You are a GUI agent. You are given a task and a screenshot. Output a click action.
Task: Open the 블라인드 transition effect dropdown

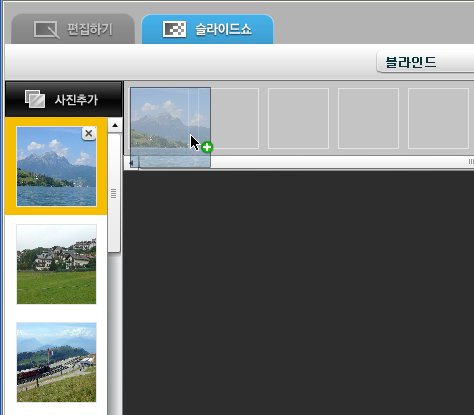coord(425,62)
